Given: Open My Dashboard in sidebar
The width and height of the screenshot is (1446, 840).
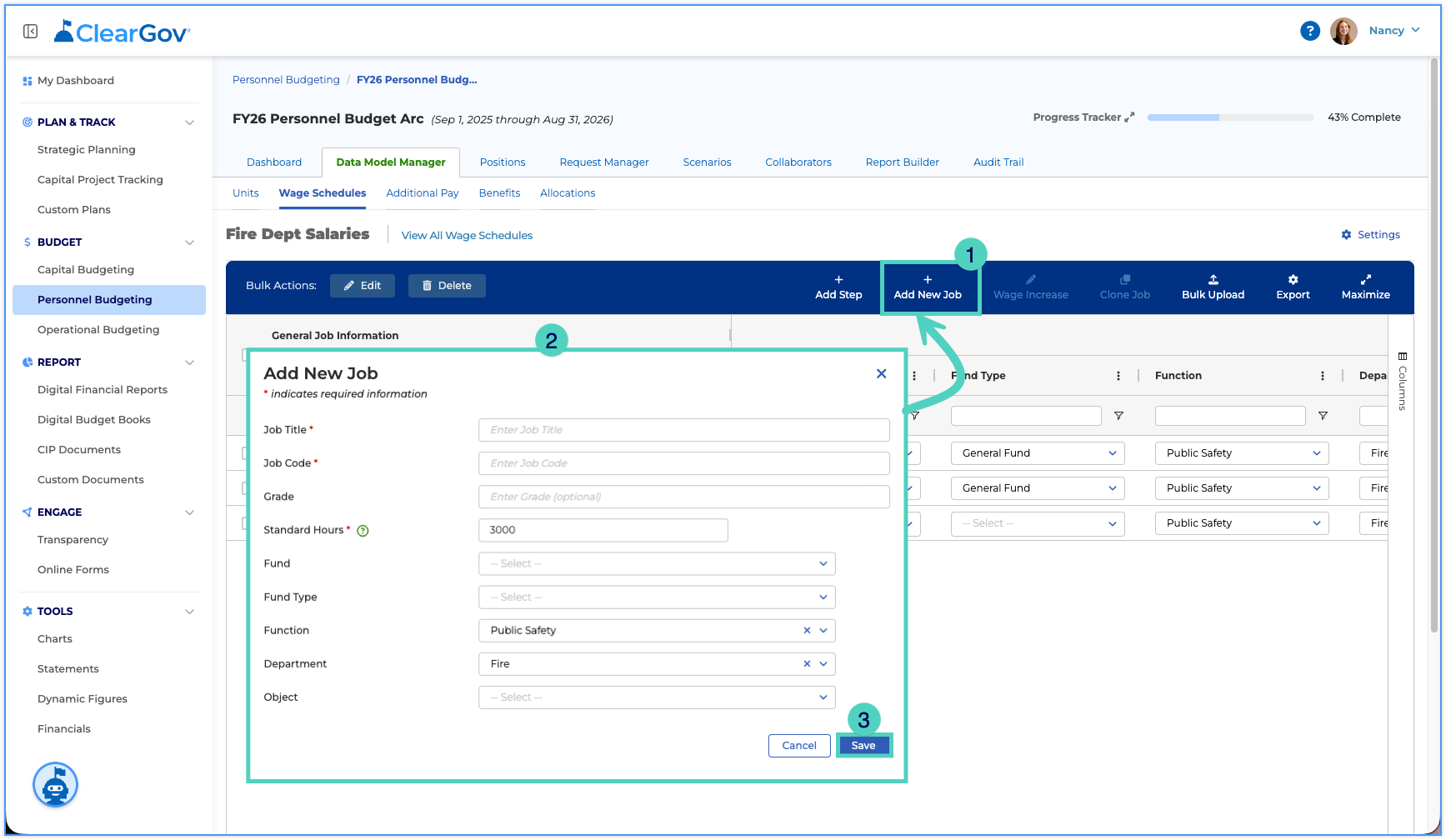Looking at the screenshot, I should coord(76,81).
